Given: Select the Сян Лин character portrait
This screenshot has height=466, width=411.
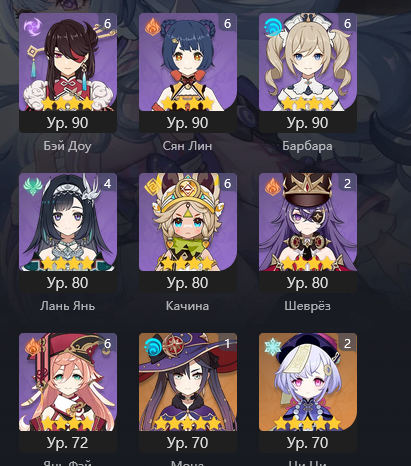Looking at the screenshot, I should tap(188, 62).
